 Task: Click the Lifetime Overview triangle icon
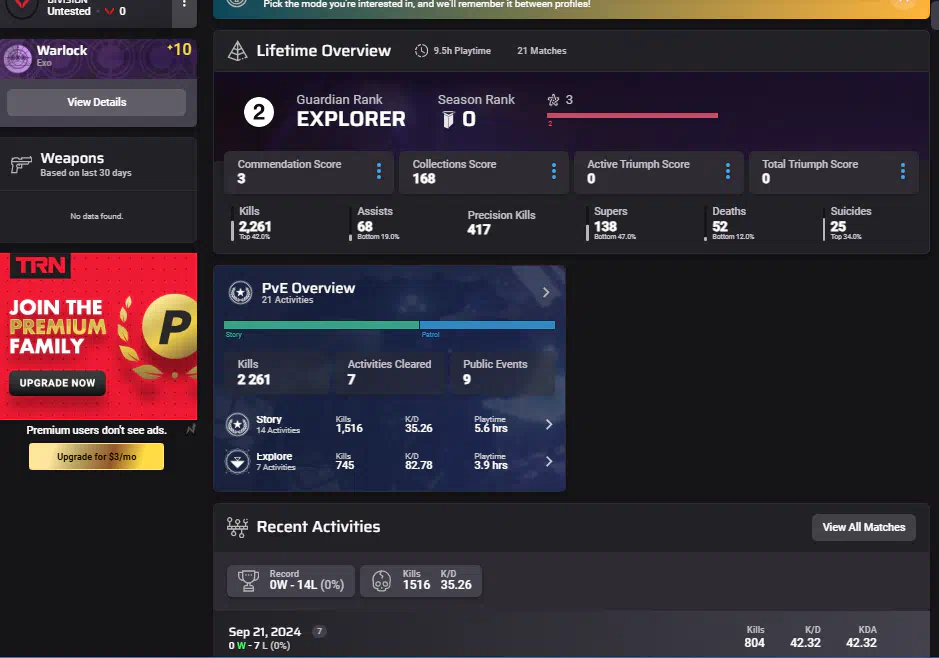tap(237, 51)
